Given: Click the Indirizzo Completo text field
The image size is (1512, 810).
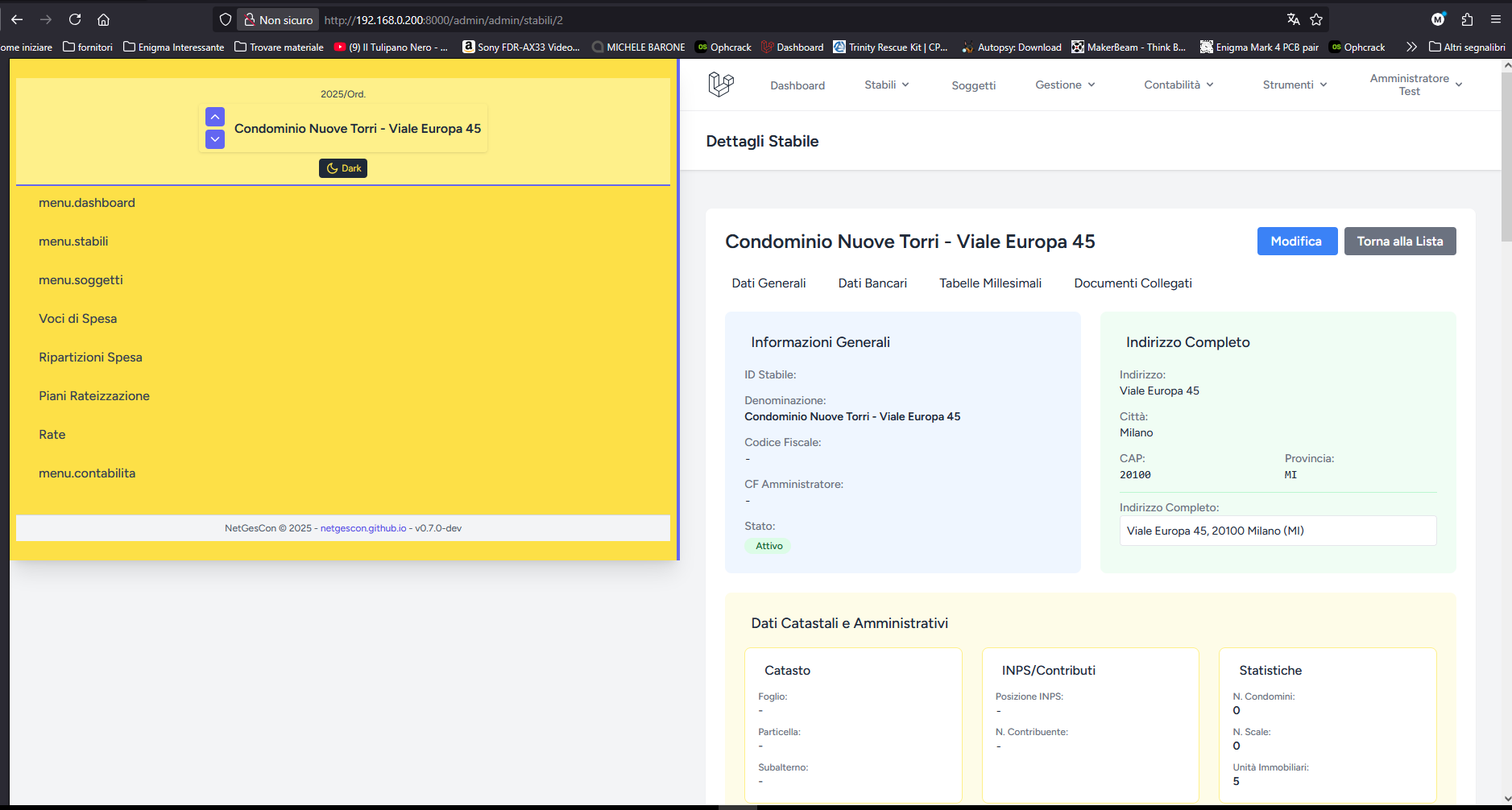Looking at the screenshot, I should [x=1278, y=531].
